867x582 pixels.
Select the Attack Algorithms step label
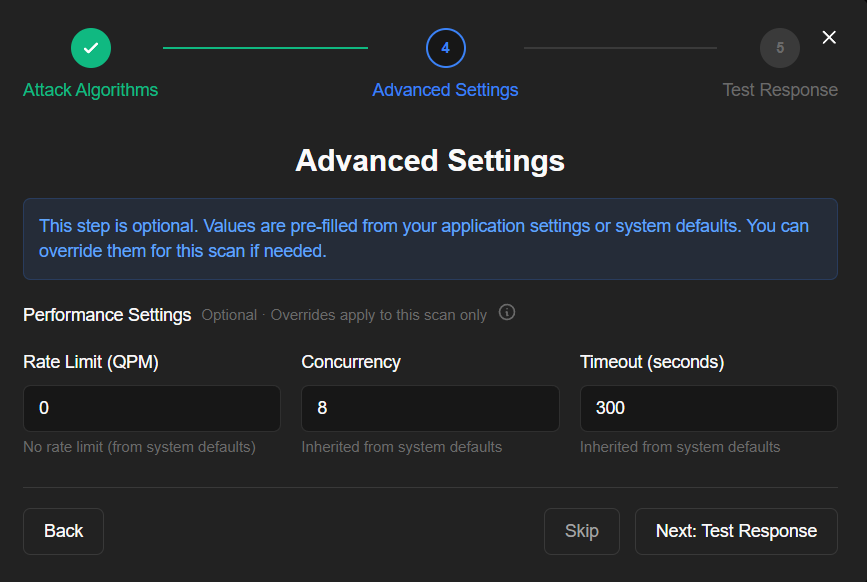pos(90,89)
